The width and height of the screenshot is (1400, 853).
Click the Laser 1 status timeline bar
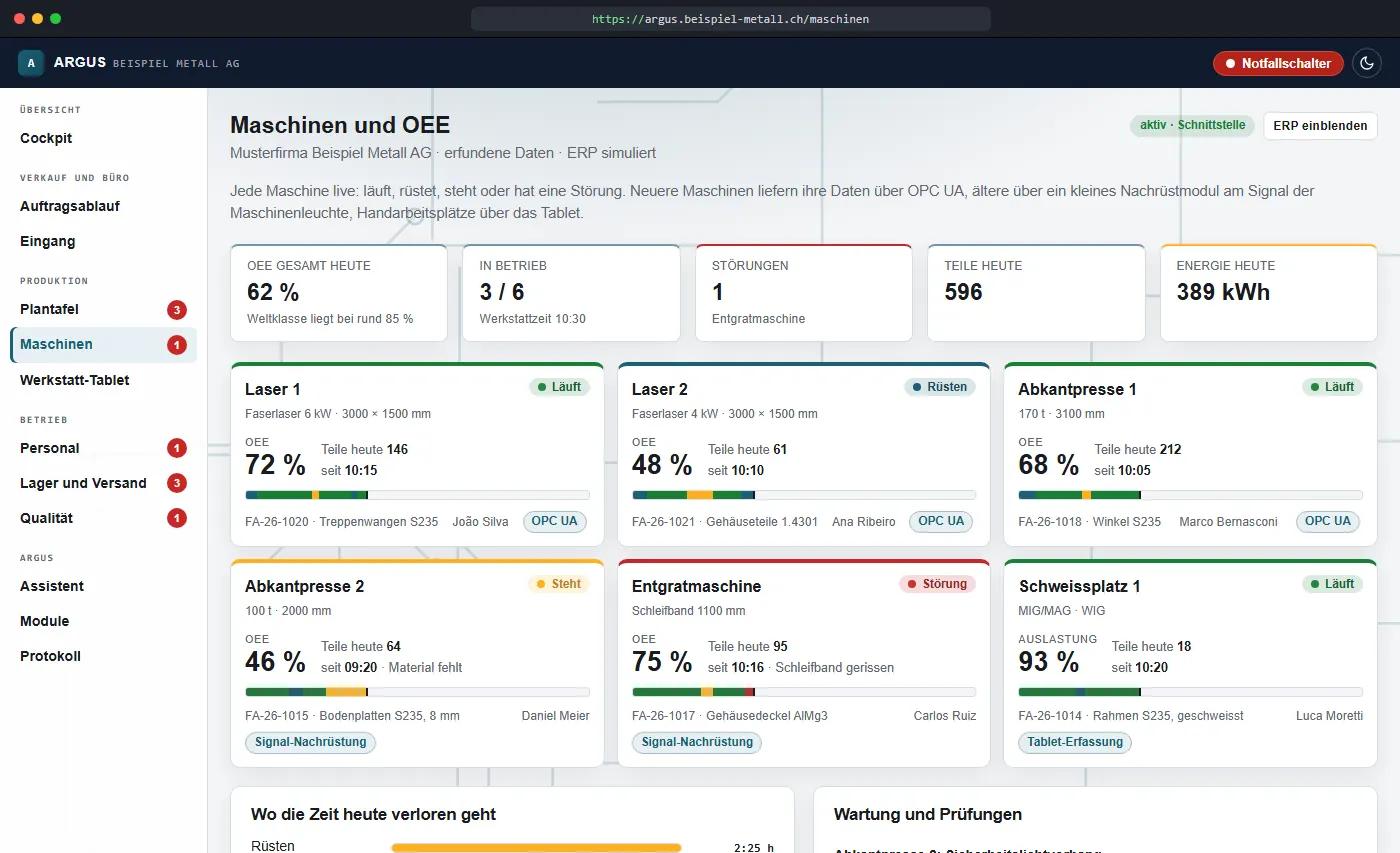pos(417,495)
